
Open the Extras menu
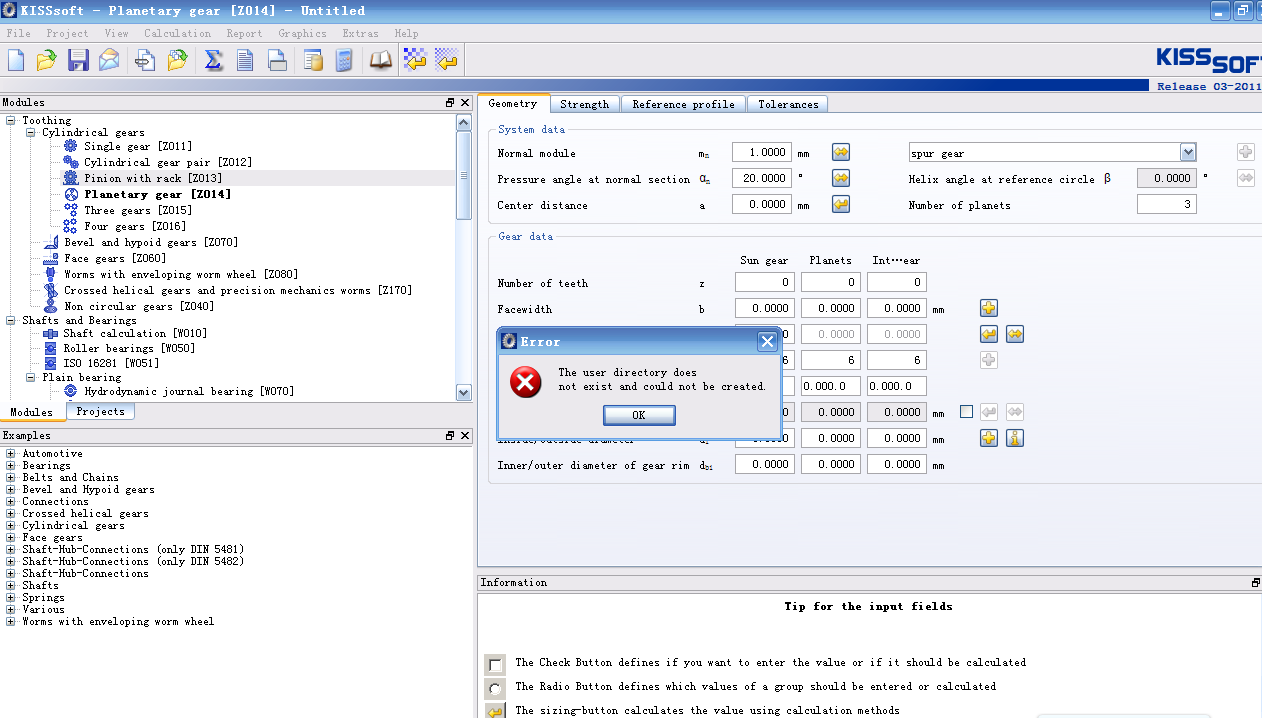[360, 33]
